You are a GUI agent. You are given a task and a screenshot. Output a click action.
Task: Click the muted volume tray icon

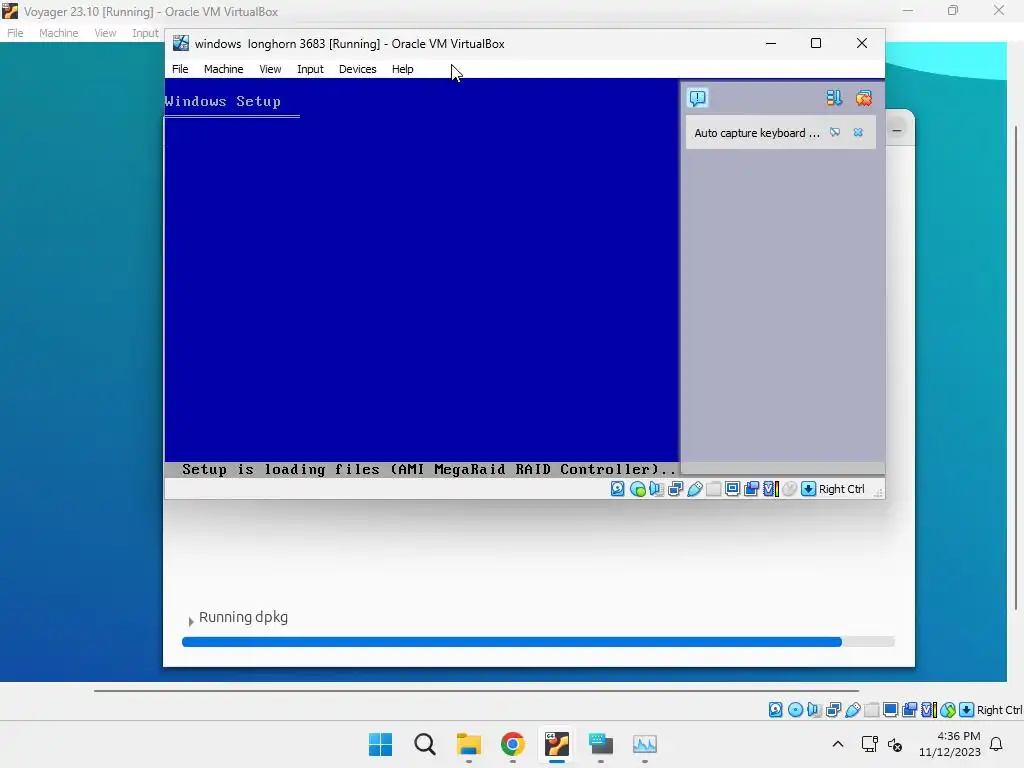click(895, 744)
